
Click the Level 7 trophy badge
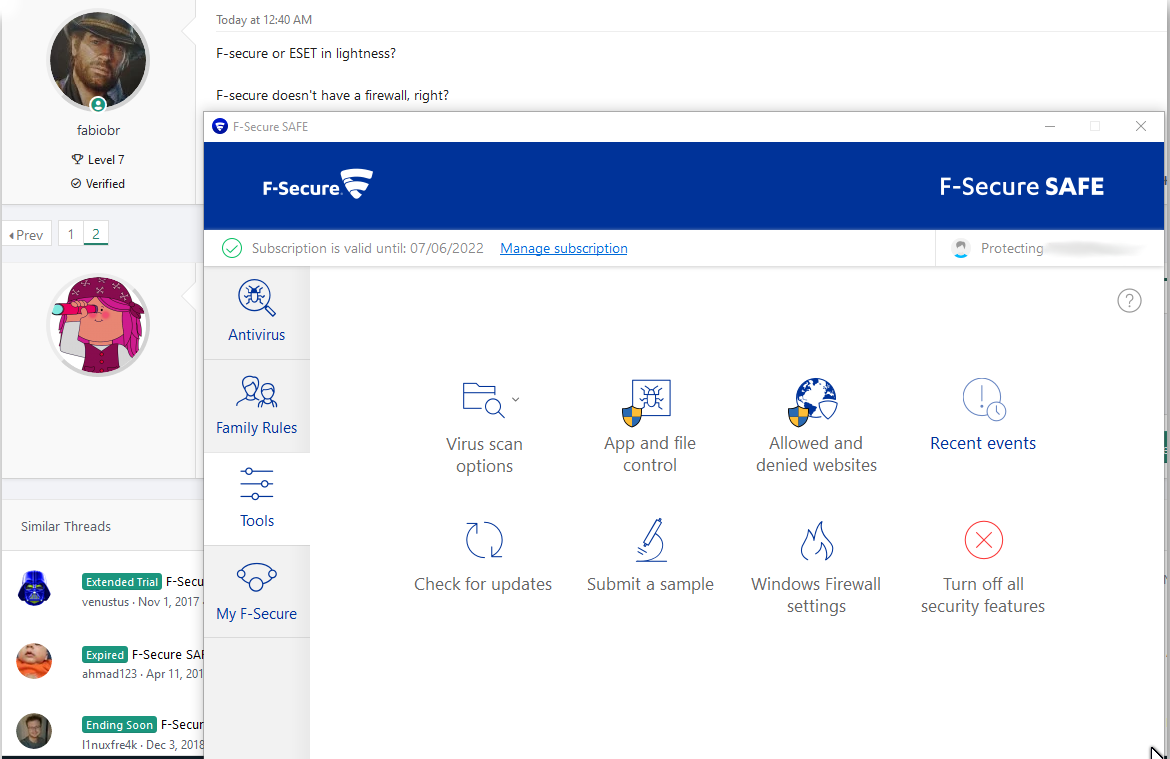tap(98, 160)
